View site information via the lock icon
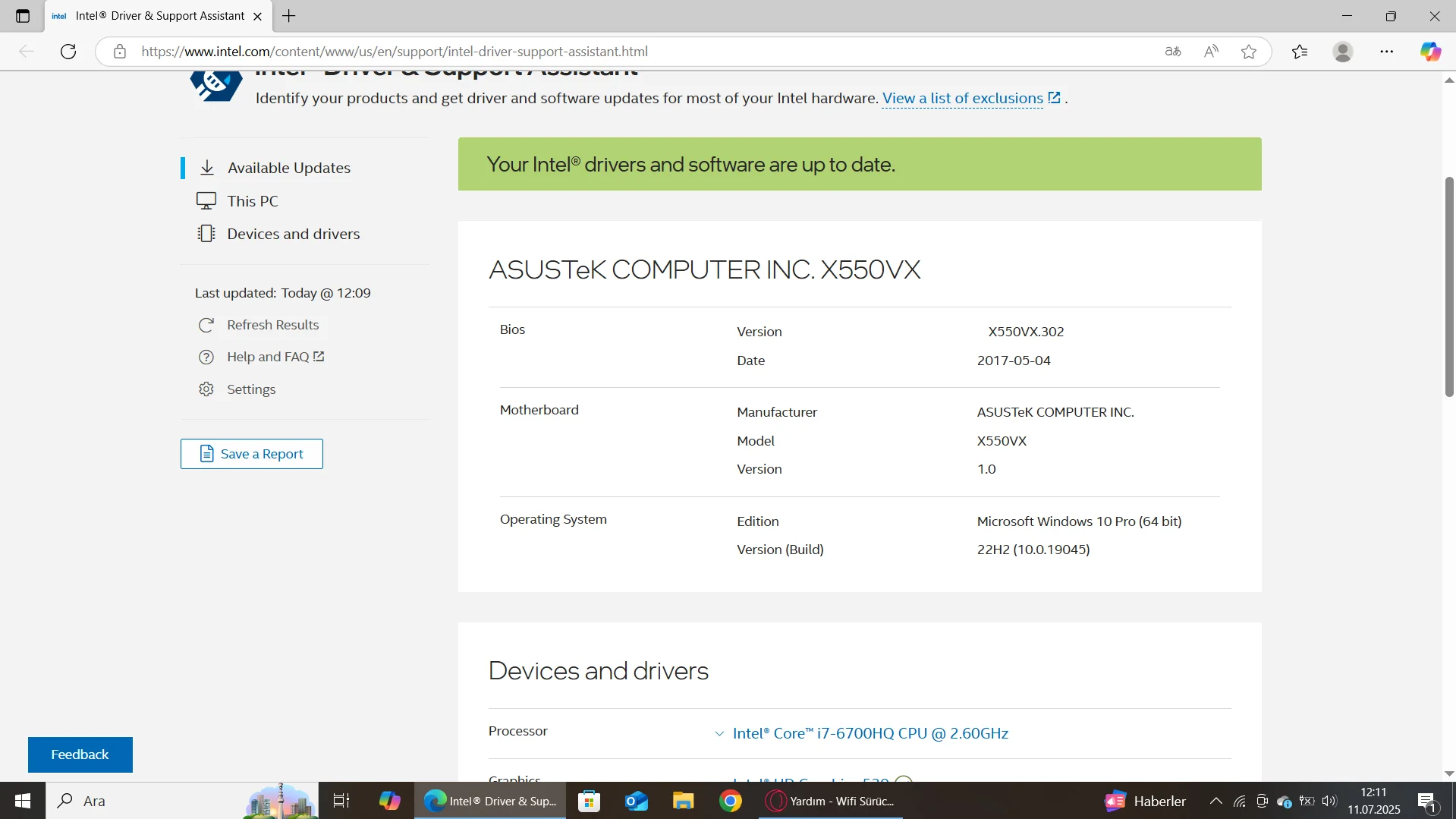The height and width of the screenshot is (819, 1456). coord(120,52)
